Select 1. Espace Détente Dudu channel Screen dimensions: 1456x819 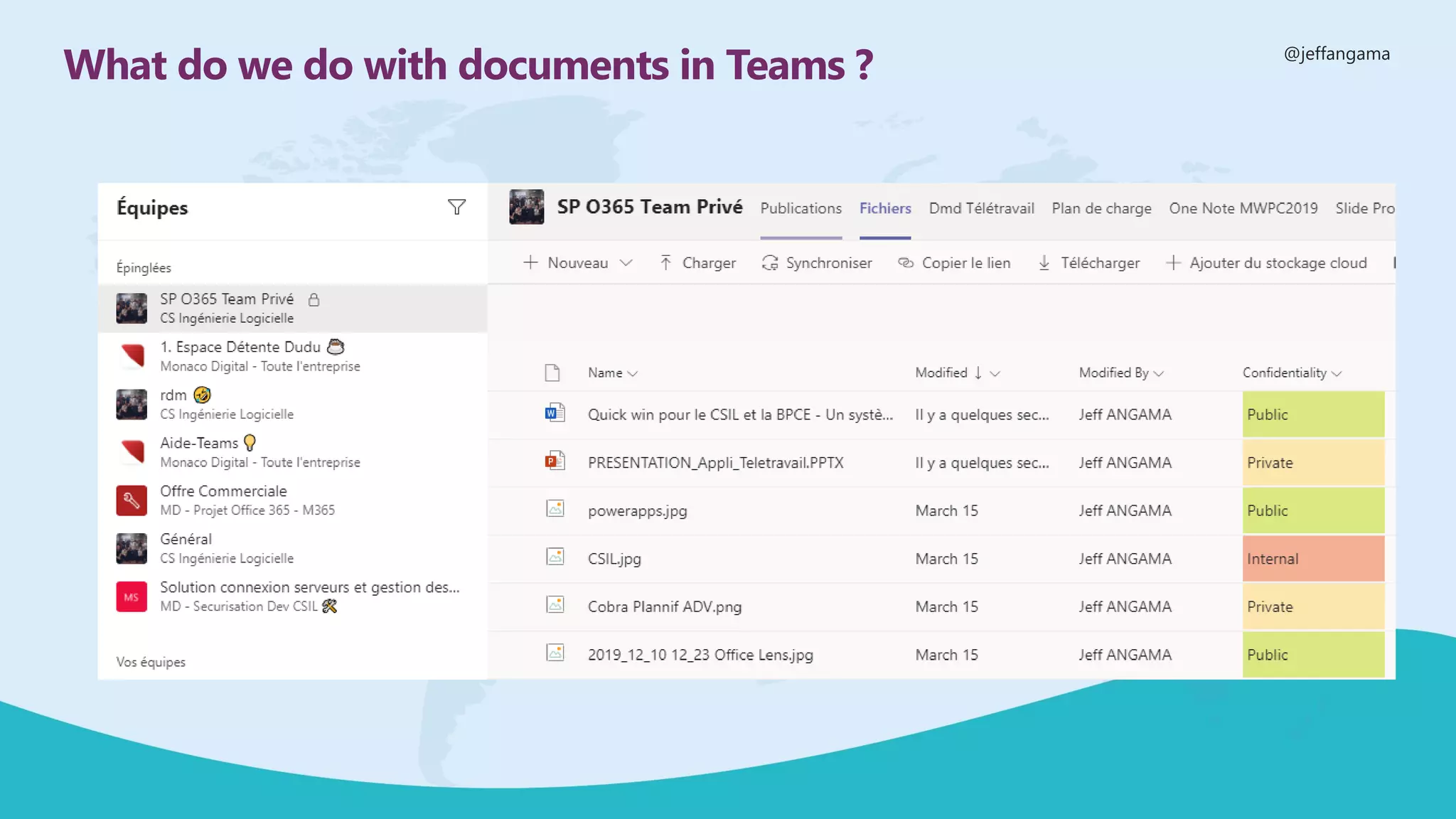[x=293, y=356]
